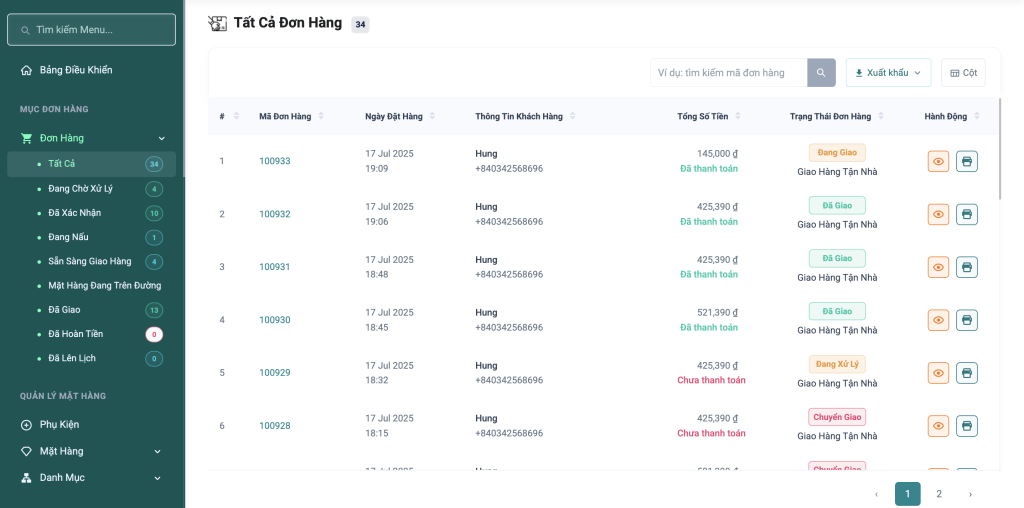The width and height of the screenshot is (1024, 508).
Task: Click the Cột columns button
Action: [963, 73]
